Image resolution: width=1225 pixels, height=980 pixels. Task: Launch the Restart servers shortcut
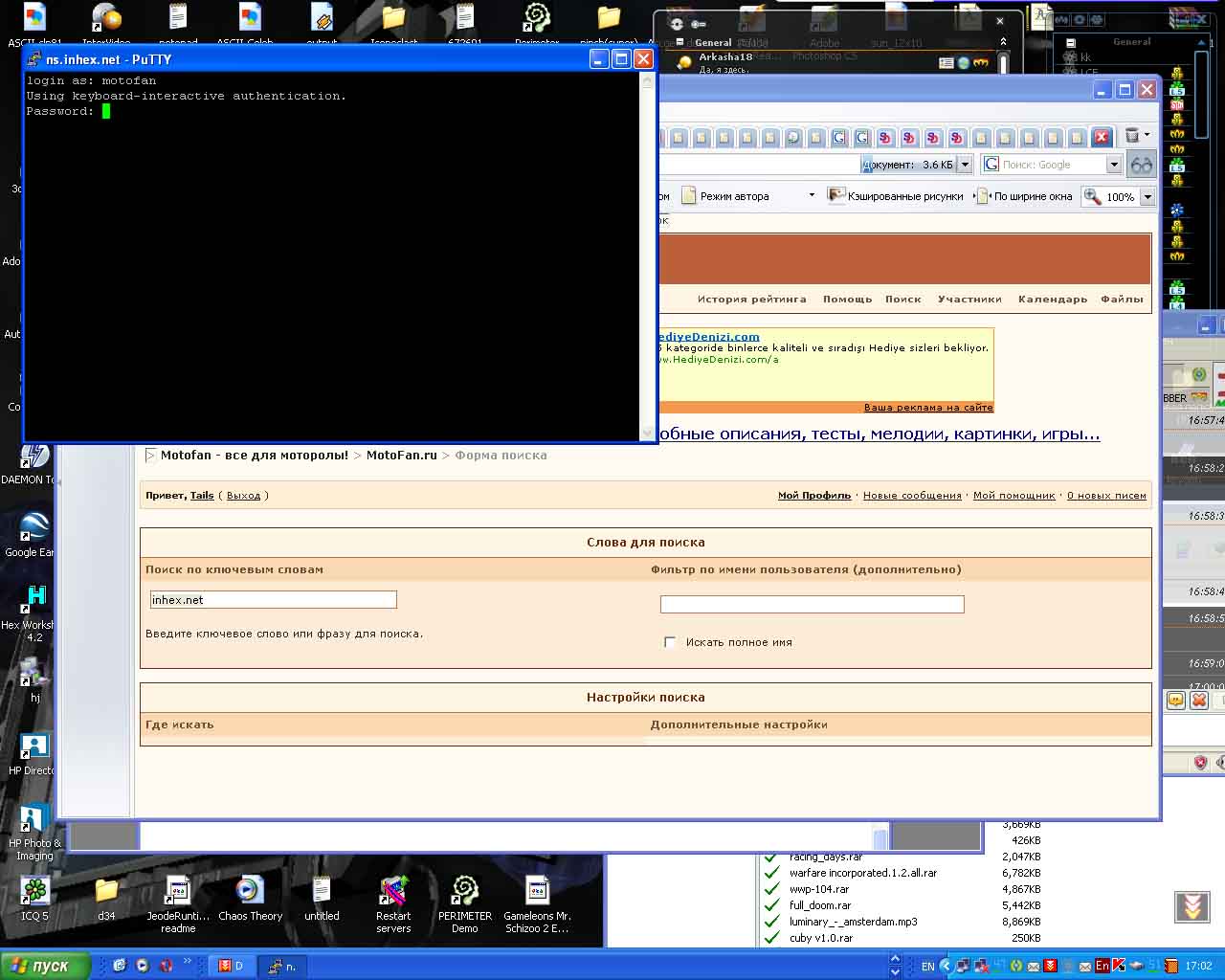(393, 904)
